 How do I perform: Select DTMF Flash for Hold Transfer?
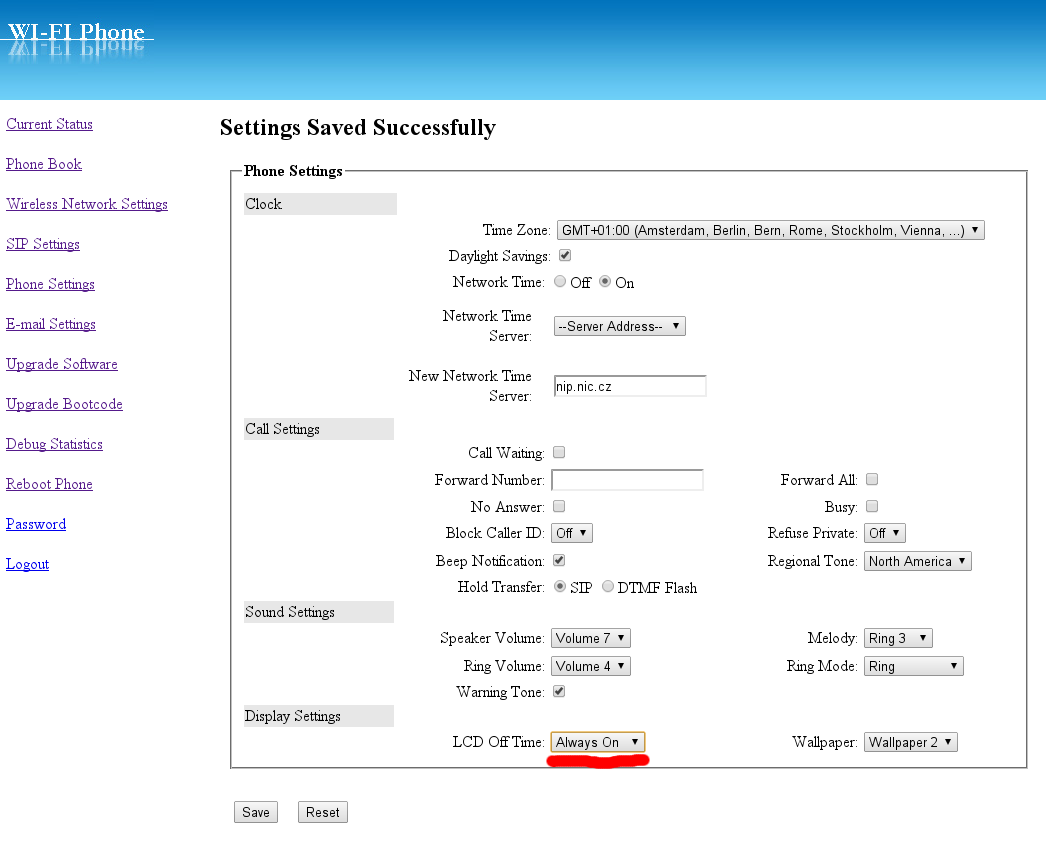[608, 587]
